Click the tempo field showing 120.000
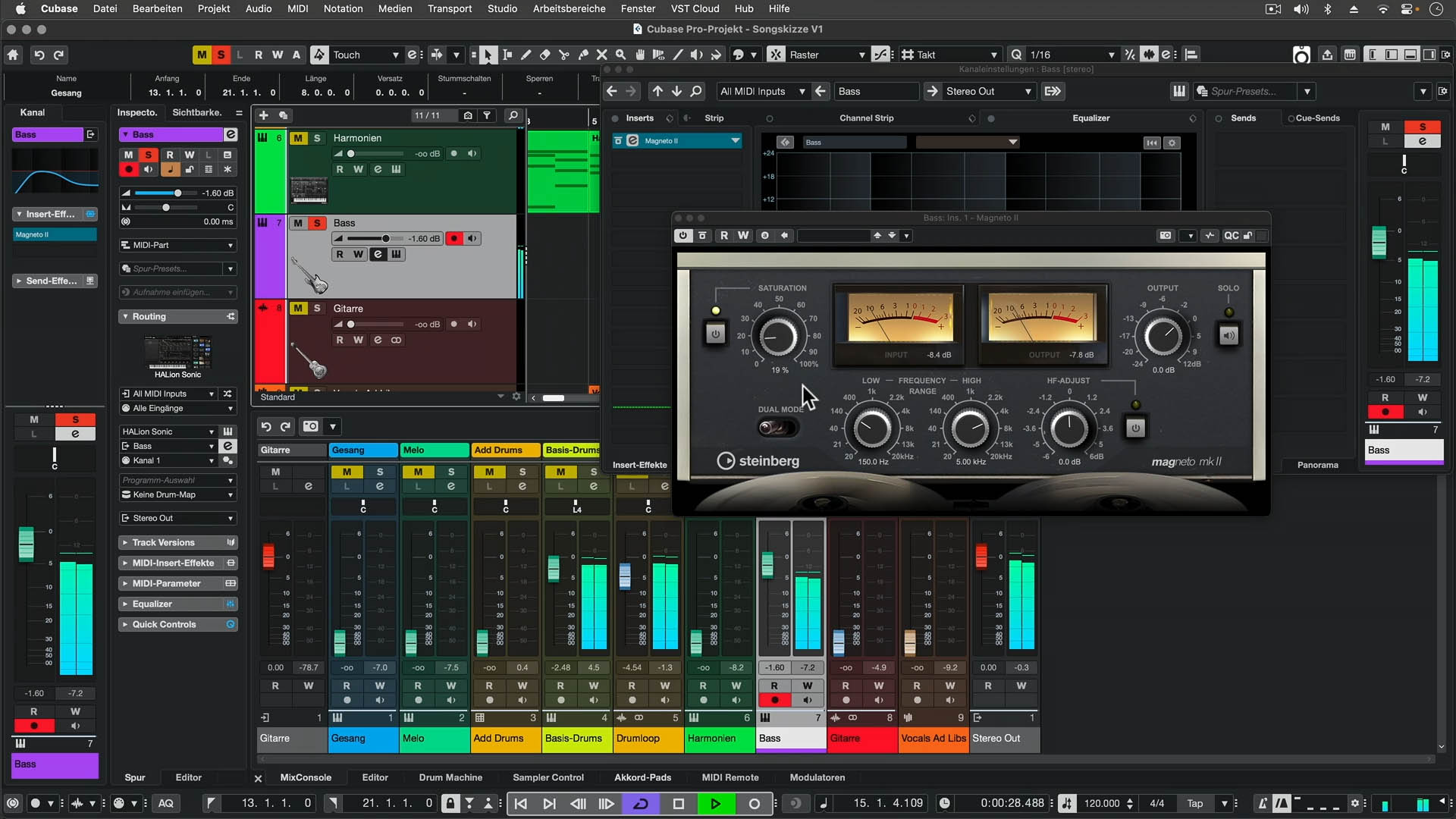Viewport: 1456px width, 819px height. tap(1102, 804)
